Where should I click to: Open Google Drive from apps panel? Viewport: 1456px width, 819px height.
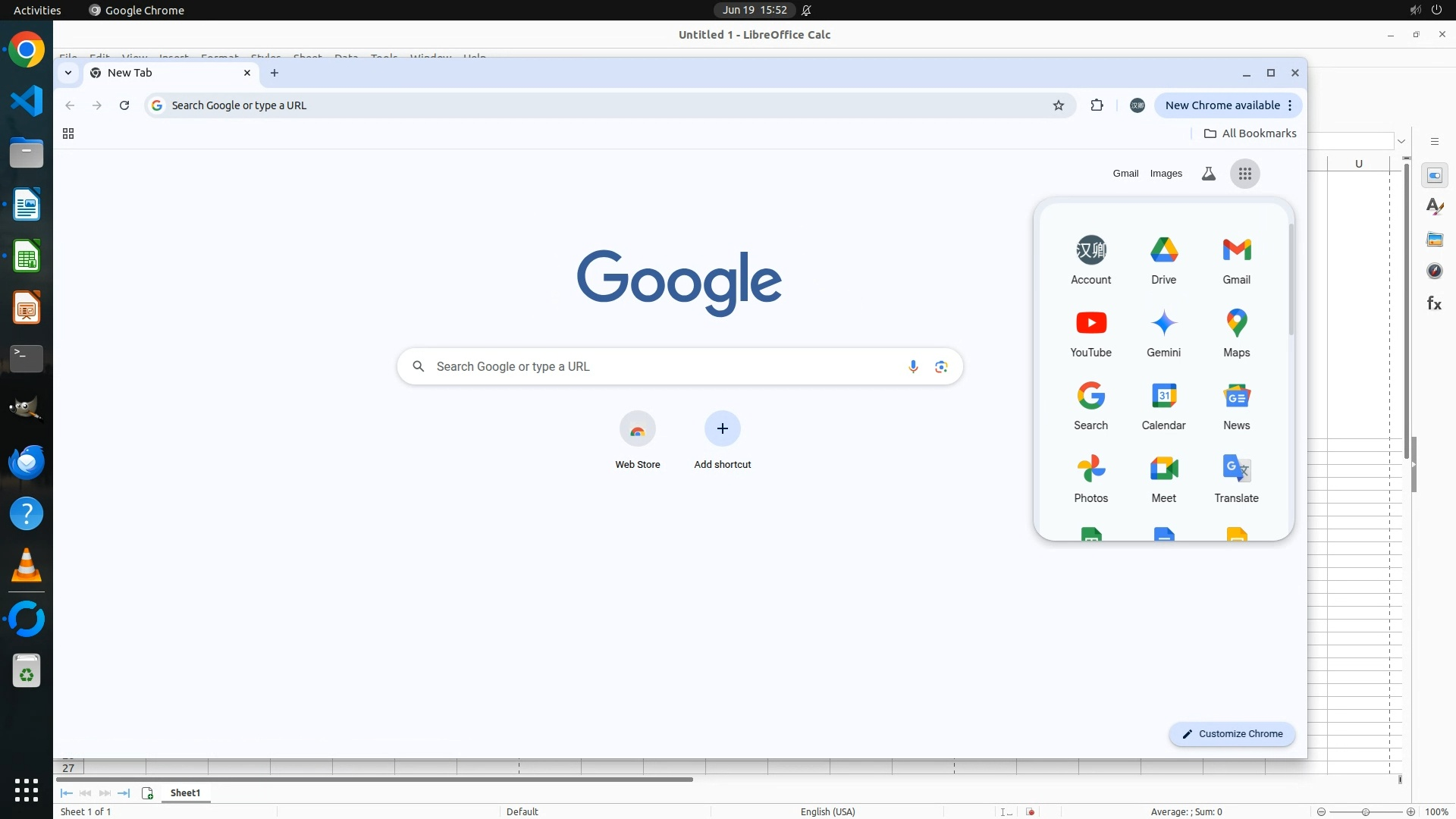(1163, 259)
